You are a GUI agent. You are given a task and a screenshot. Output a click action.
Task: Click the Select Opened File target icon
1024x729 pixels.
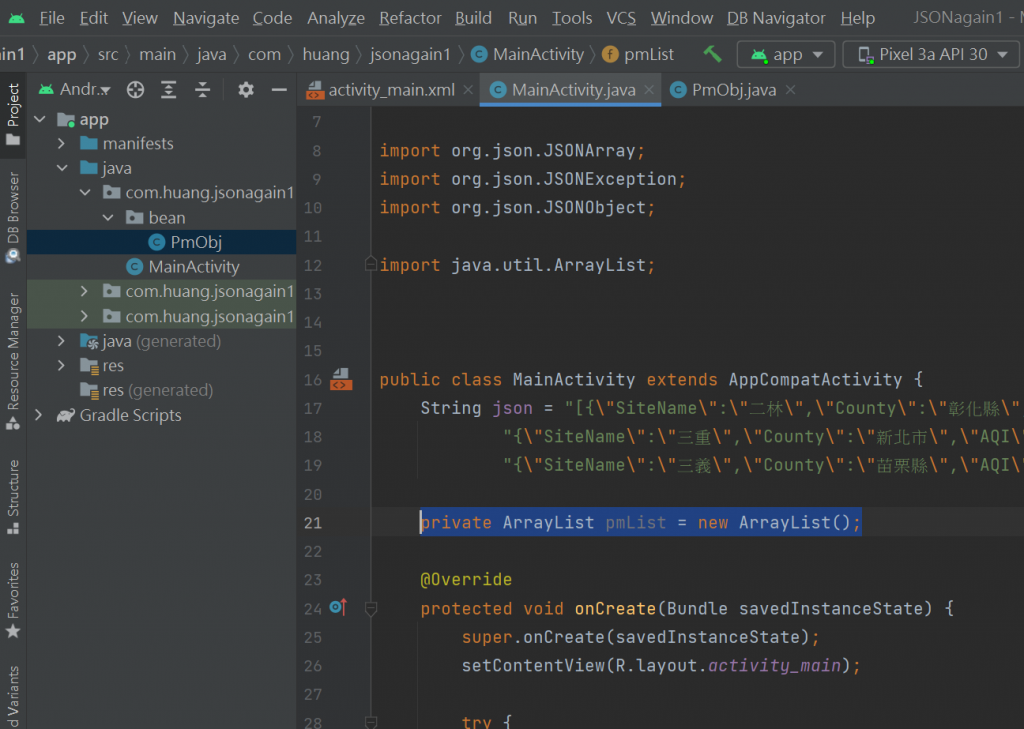pyautogui.click(x=135, y=90)
